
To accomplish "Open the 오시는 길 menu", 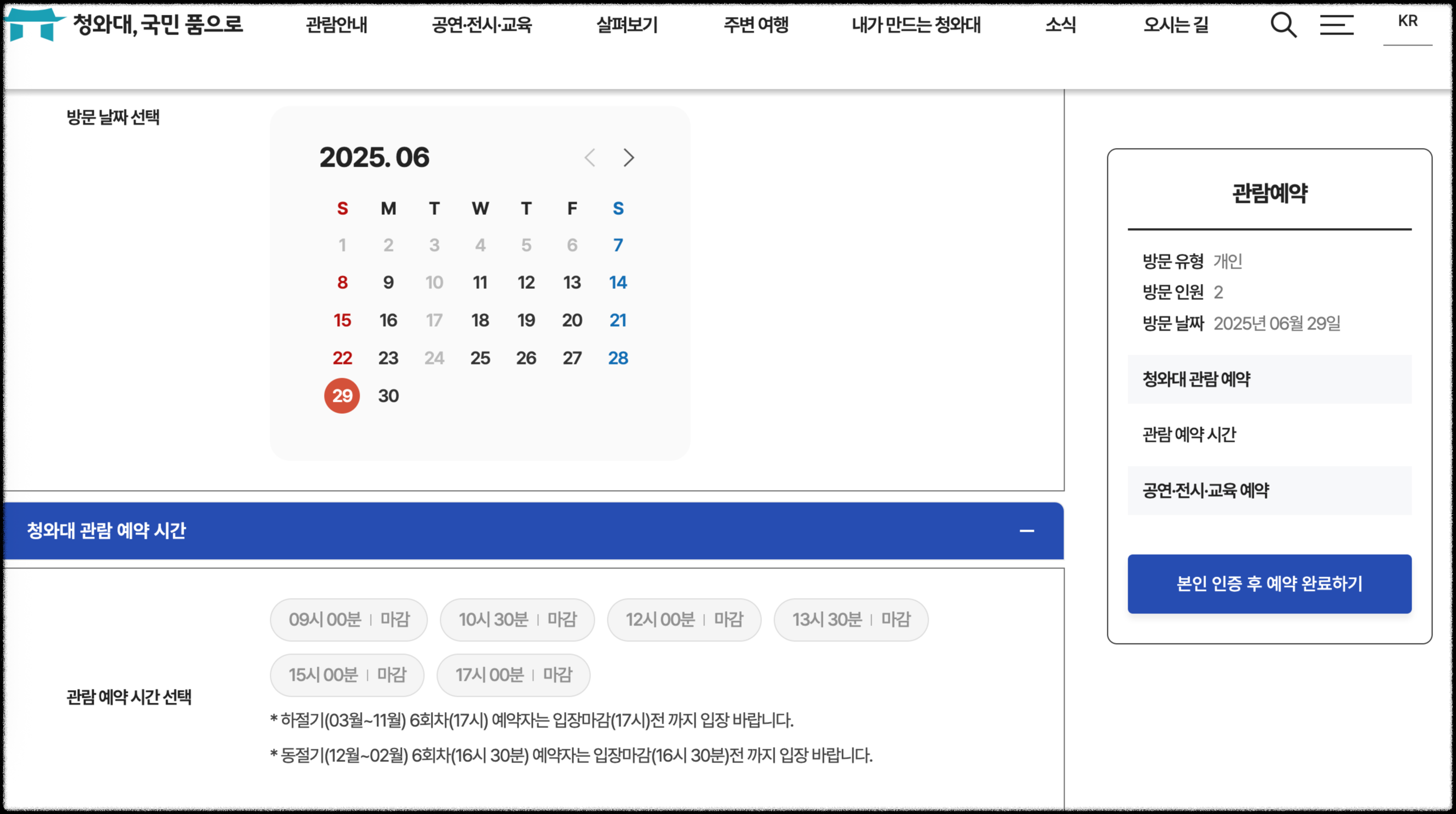I will click(x=1176, y=25).
